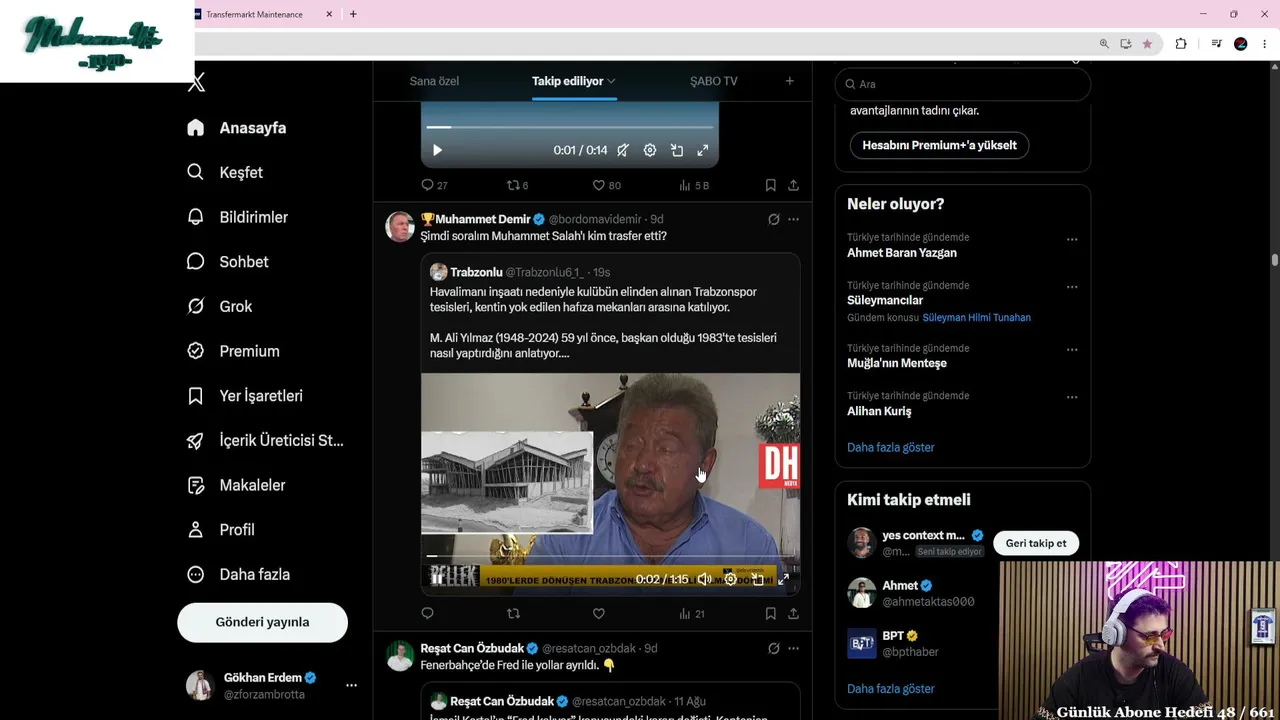Screen dimensions: 1280x720
Task: Reply to the post with 27 replies
Action: 434,185
